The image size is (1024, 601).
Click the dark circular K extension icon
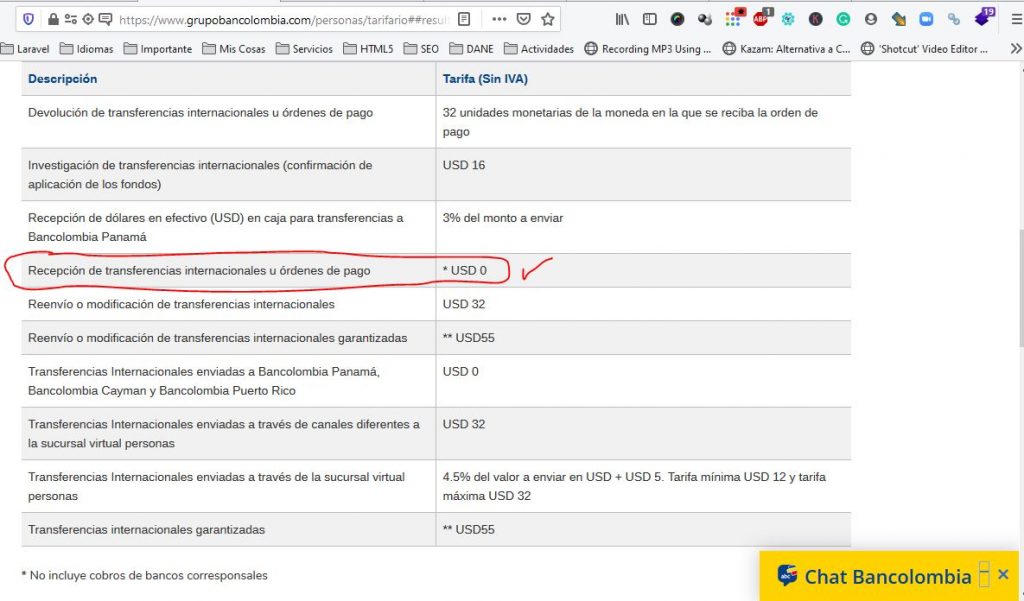tap(816, 20)
